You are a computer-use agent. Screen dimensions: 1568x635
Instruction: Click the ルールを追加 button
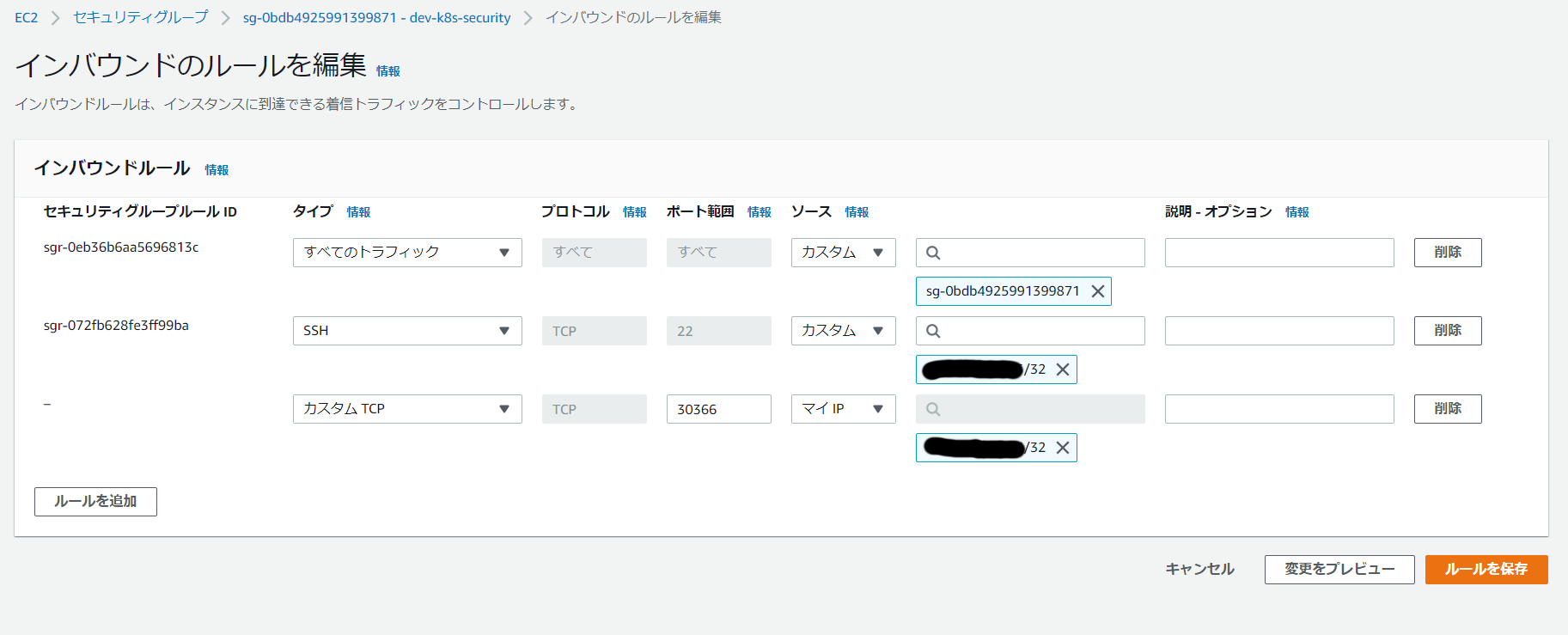(x=95, y=502)
